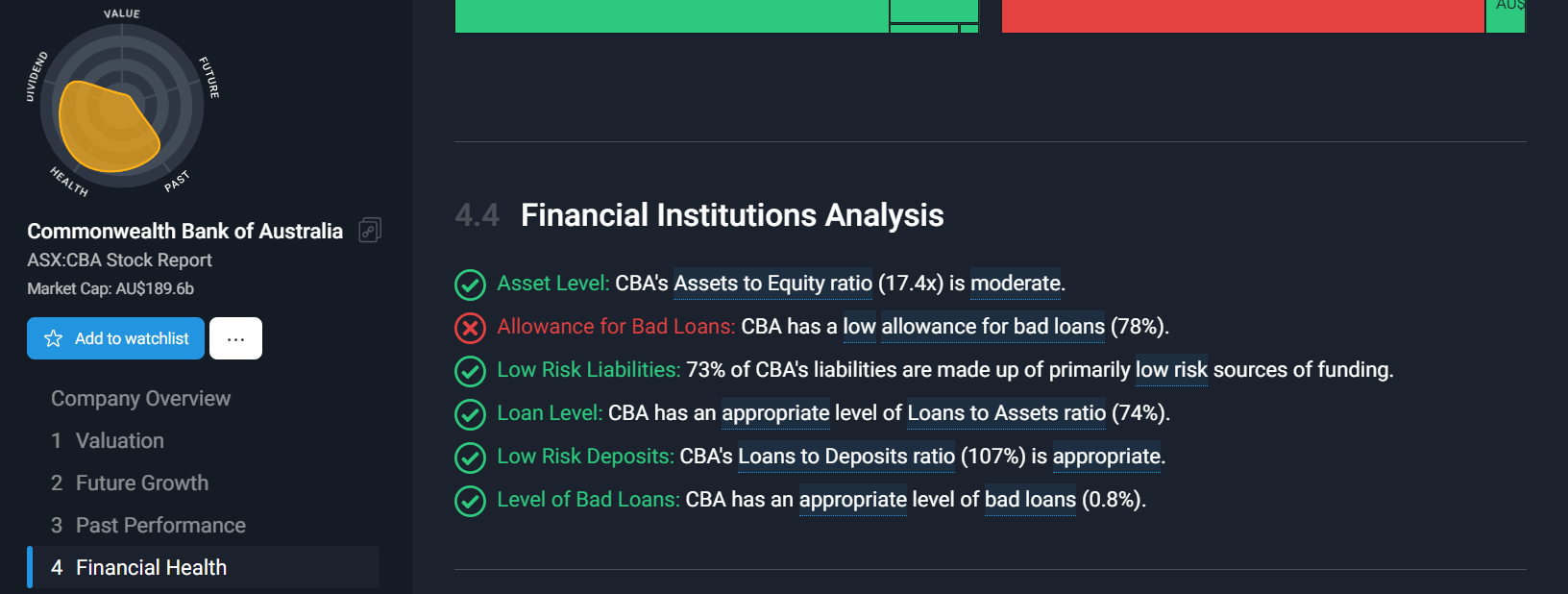Open the Loans to Assets ratio definition
Screen dimensions: 1568x594
(x=1006, y=413)
